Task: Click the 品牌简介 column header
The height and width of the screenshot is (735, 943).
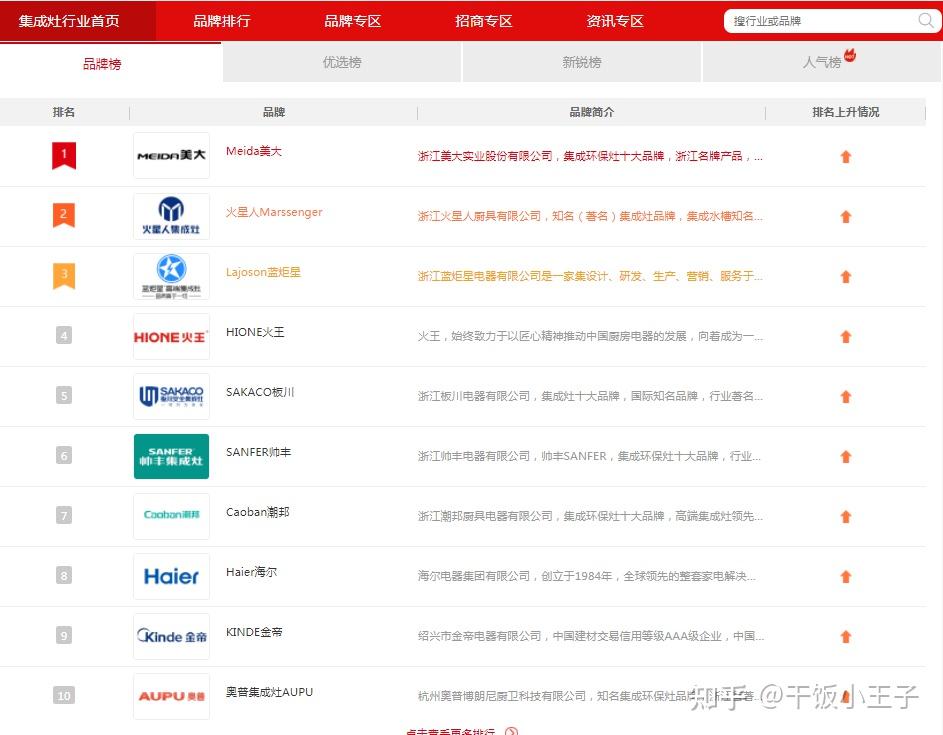Action: [x=591, y=112]
